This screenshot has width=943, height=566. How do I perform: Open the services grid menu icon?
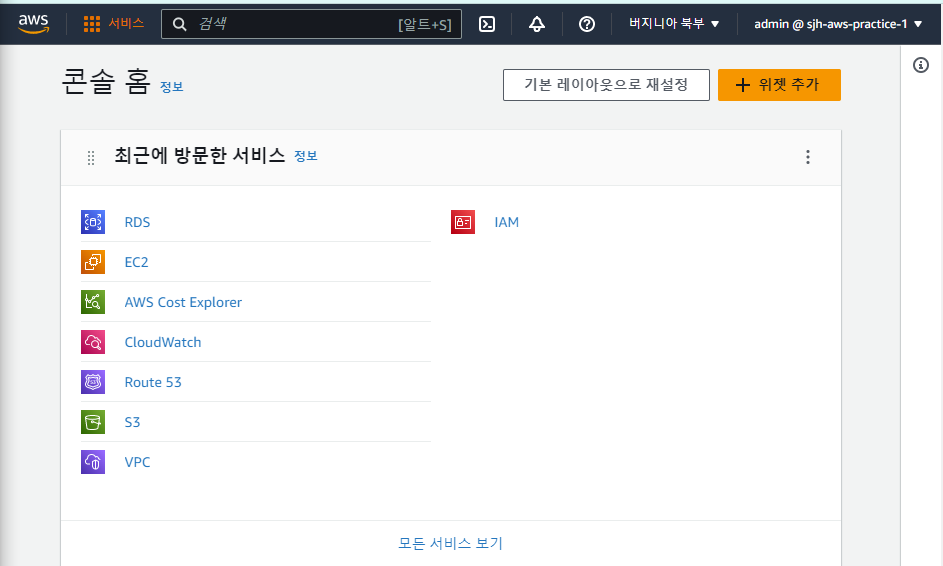point(91,24)
